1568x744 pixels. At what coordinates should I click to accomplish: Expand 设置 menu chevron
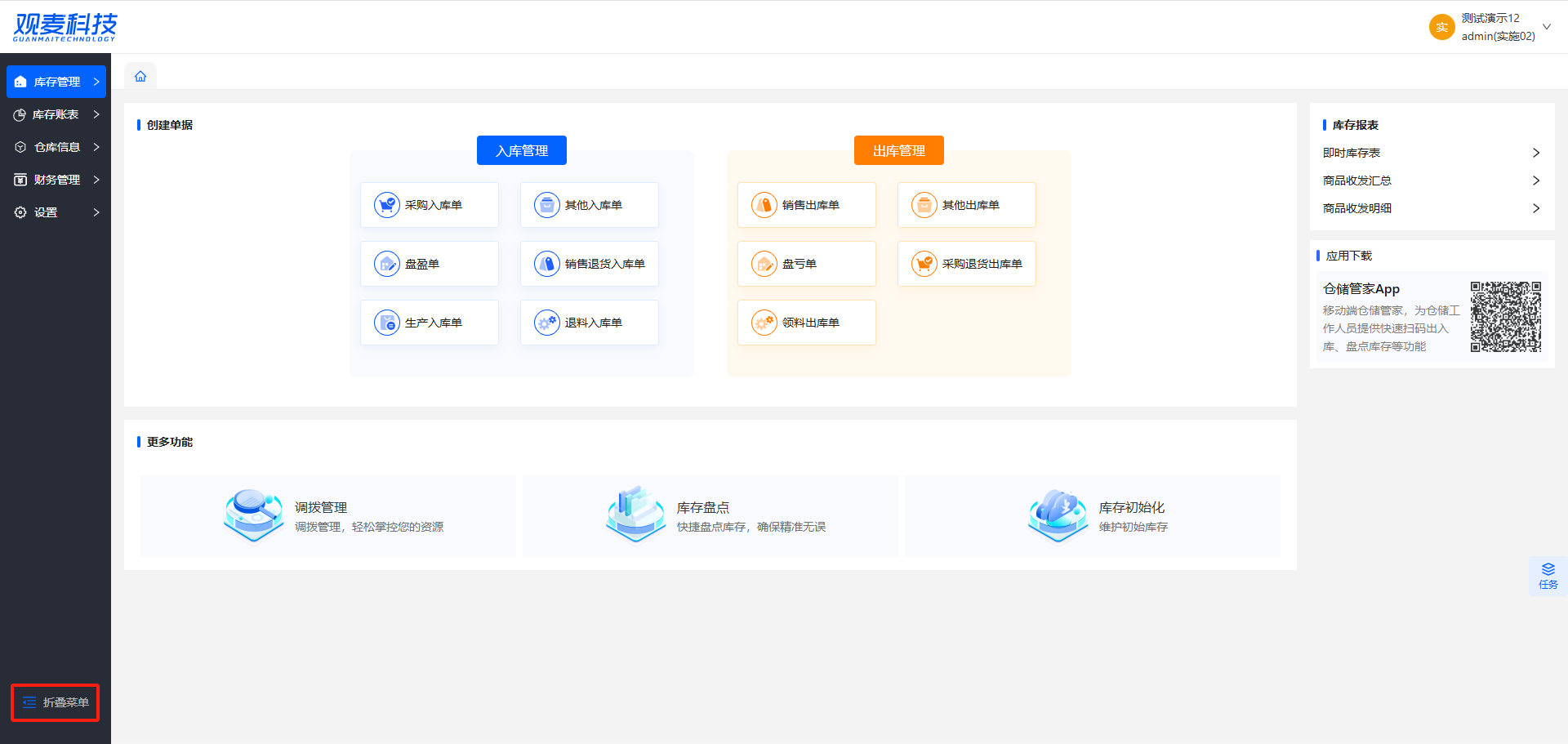click(96, 212)
